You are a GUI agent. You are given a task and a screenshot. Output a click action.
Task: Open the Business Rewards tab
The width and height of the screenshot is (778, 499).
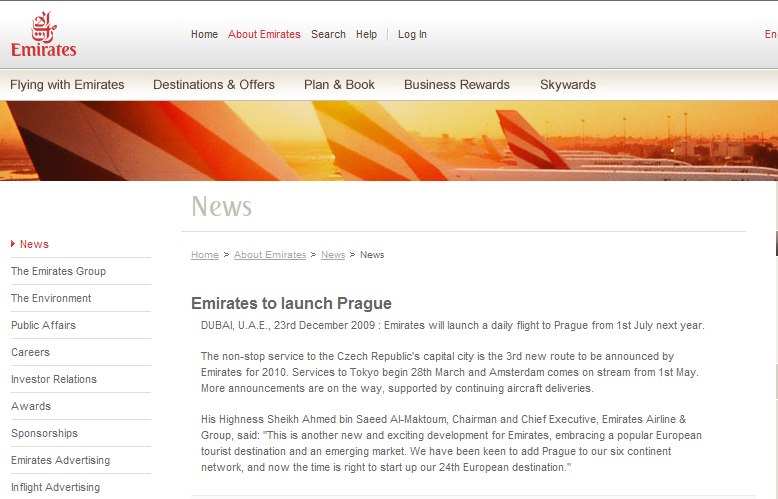pyautogui.click(x=457, y=85)
